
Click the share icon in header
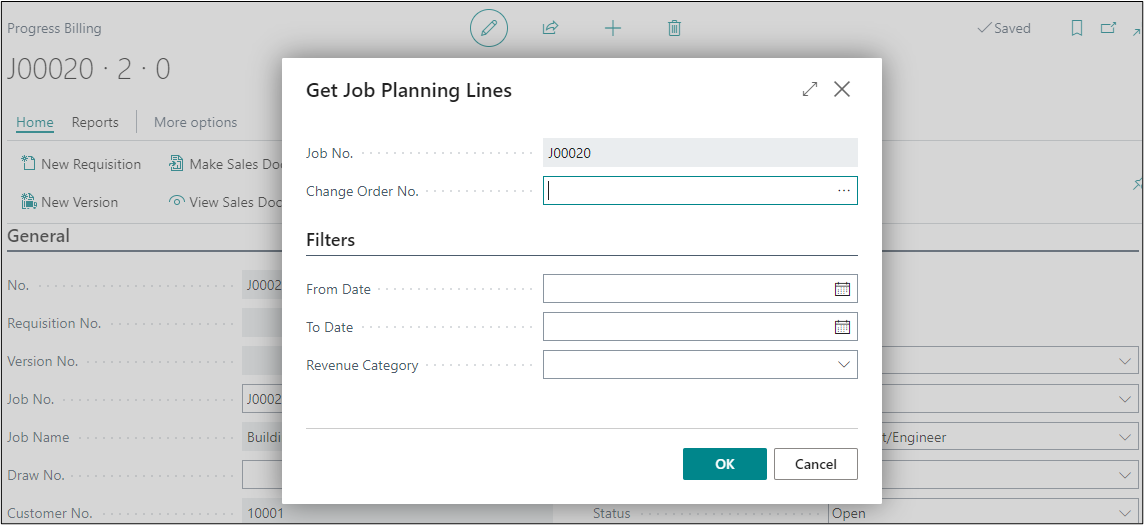550,29
